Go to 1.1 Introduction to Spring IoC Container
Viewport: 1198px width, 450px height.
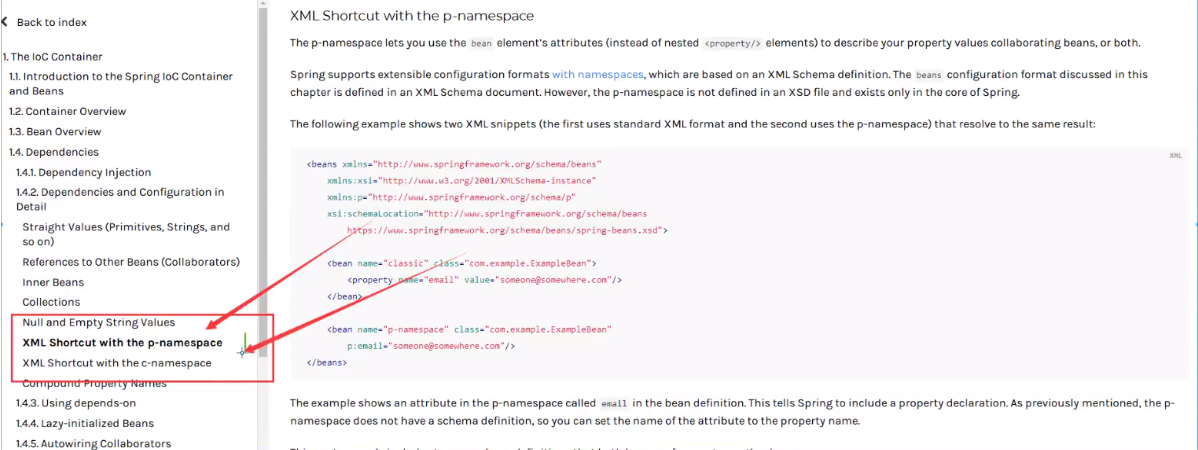pyautogui.click(x=120, y=83)
